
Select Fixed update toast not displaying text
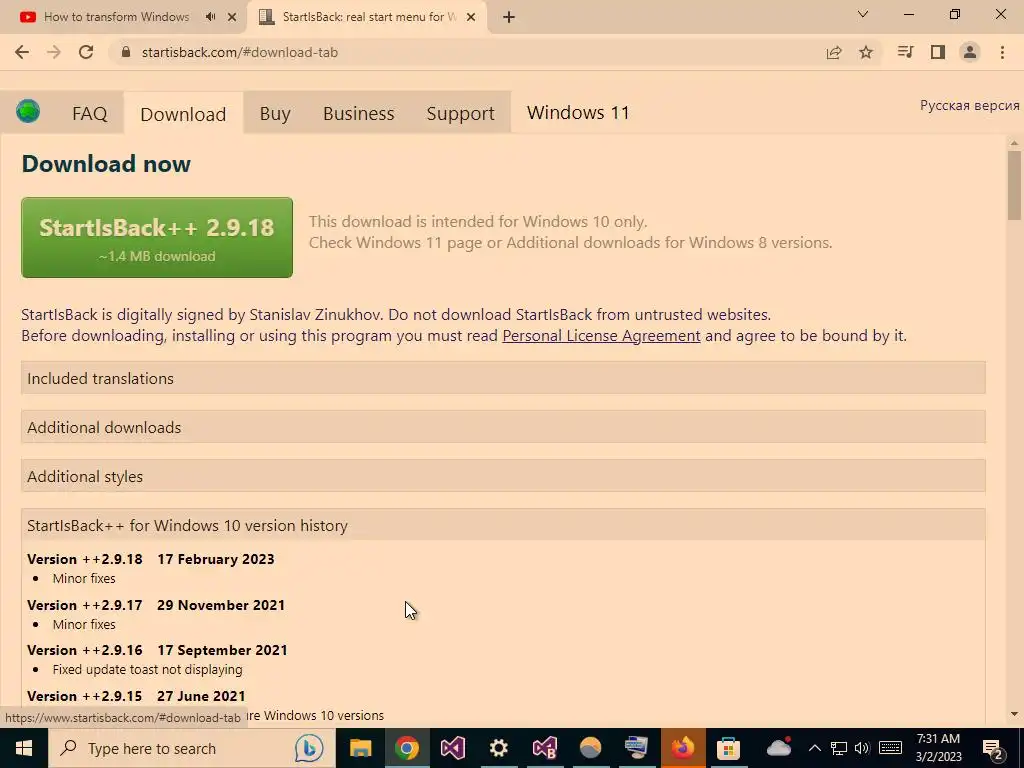click(x=148, y=669)
